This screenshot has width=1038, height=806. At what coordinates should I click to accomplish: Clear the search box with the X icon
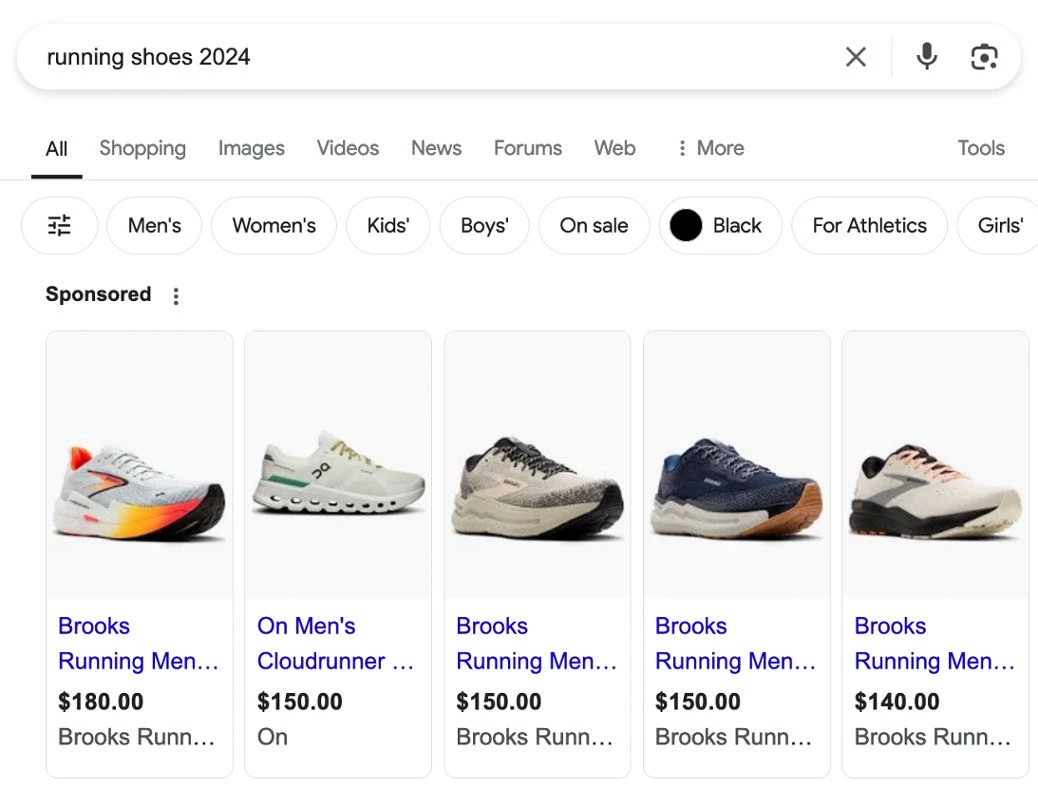point(855,57)
